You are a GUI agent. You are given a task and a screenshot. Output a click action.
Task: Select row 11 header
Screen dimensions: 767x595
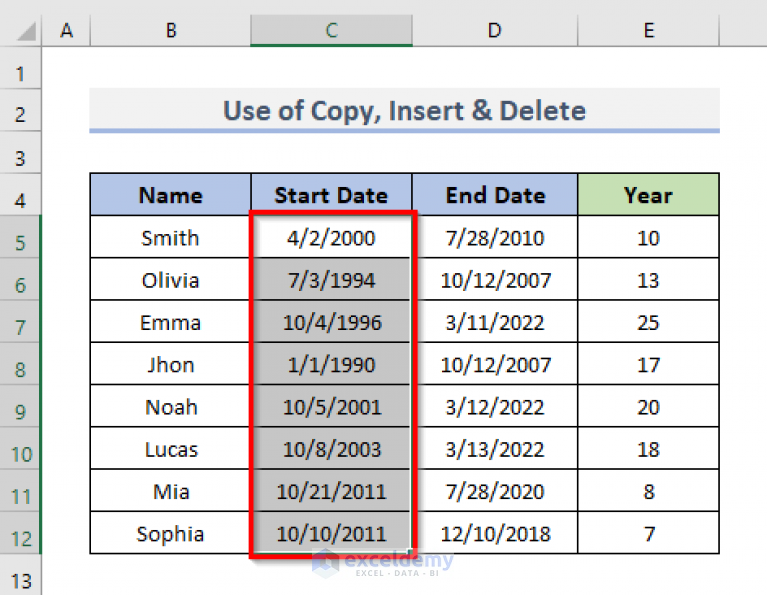click(20, 491)
